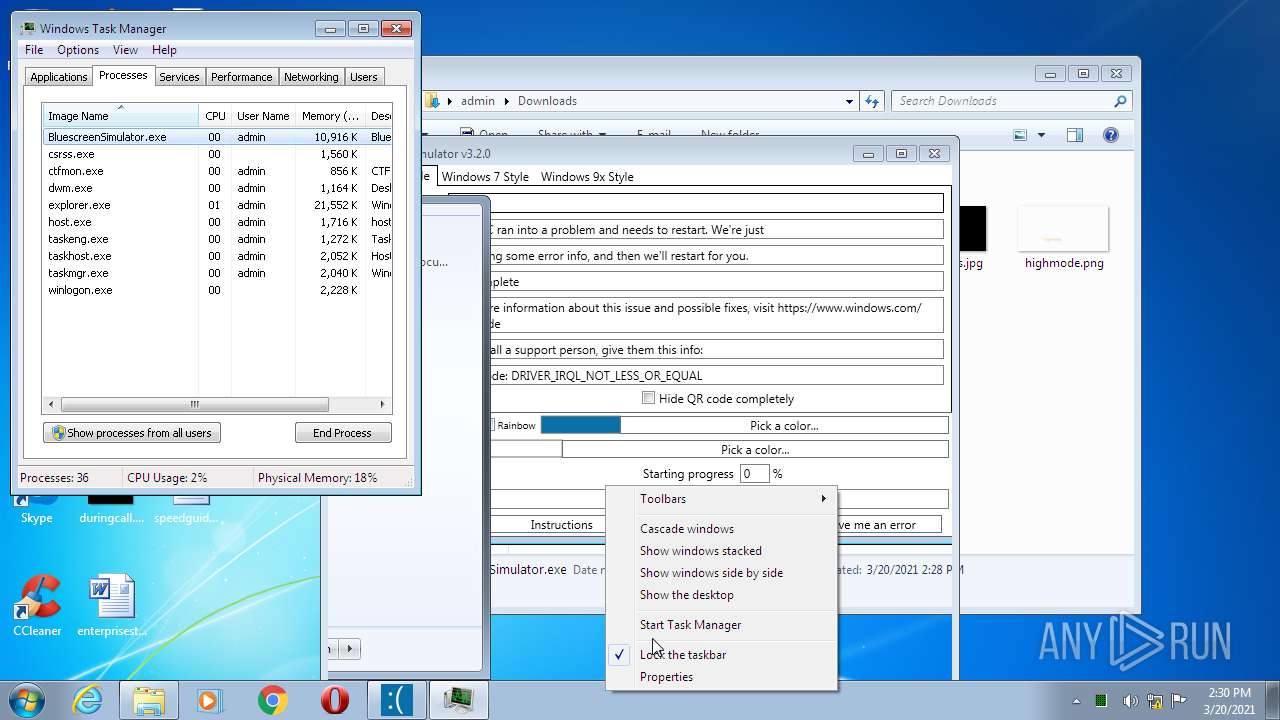The image size is (1280, 720).
Task: Open Task Manager Help menu
Action: [165, 50]
